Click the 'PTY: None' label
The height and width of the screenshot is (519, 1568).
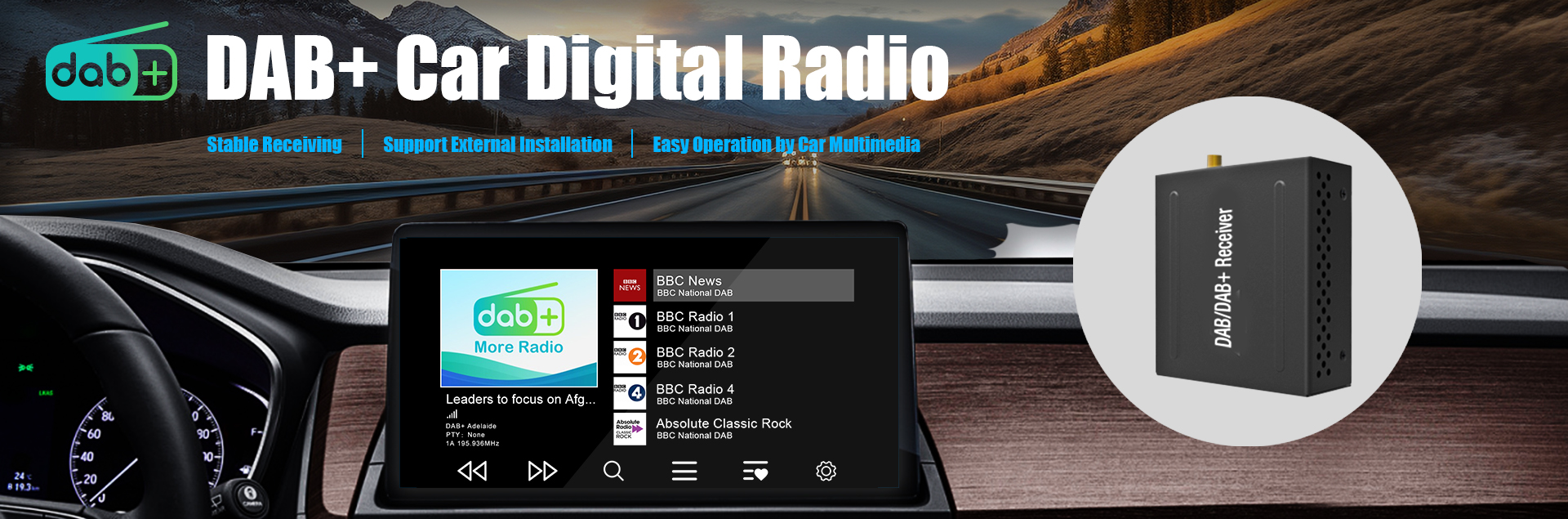coord(465,435)
